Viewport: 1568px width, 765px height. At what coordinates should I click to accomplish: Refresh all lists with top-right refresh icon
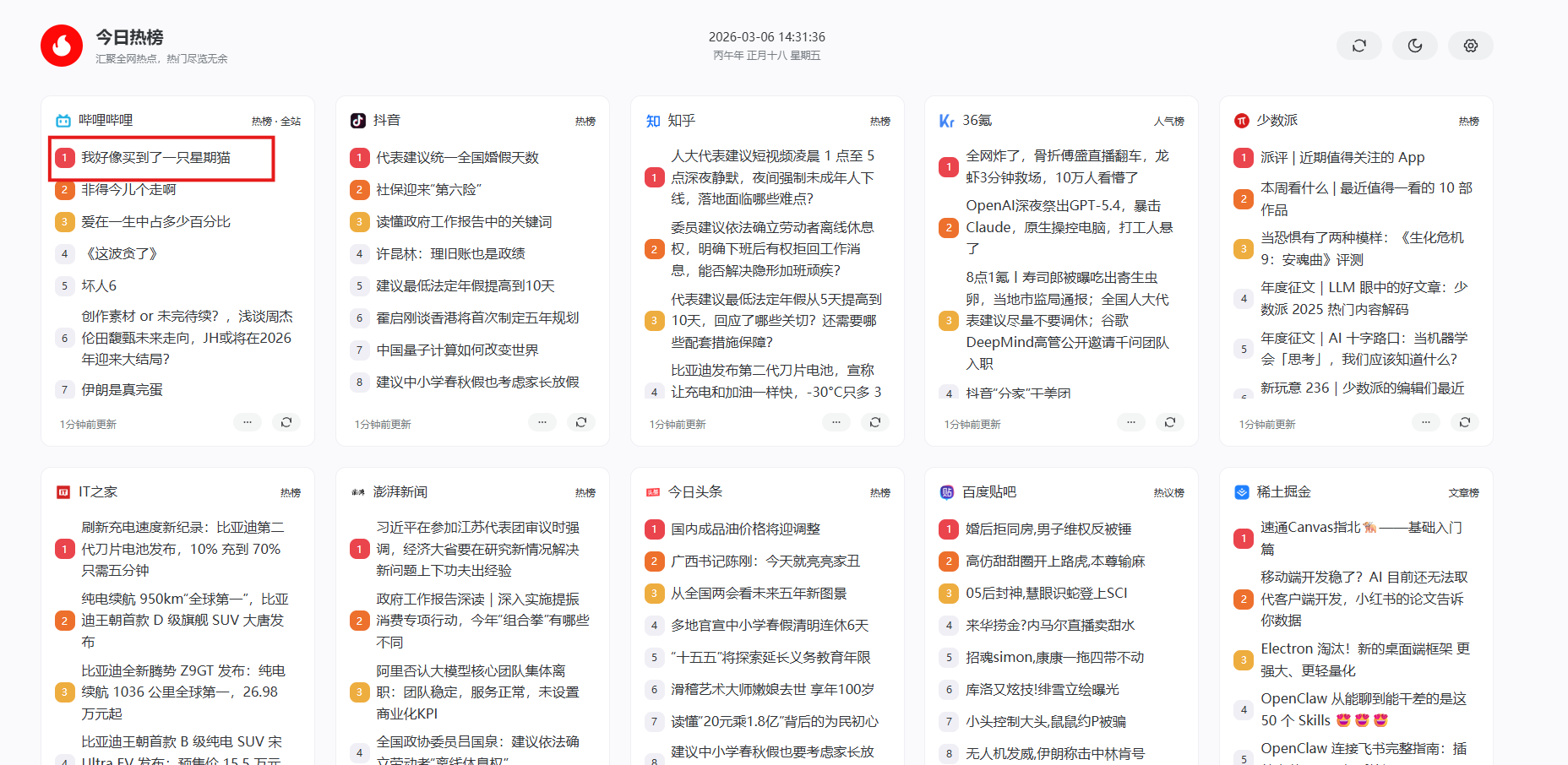point(1358,46)
